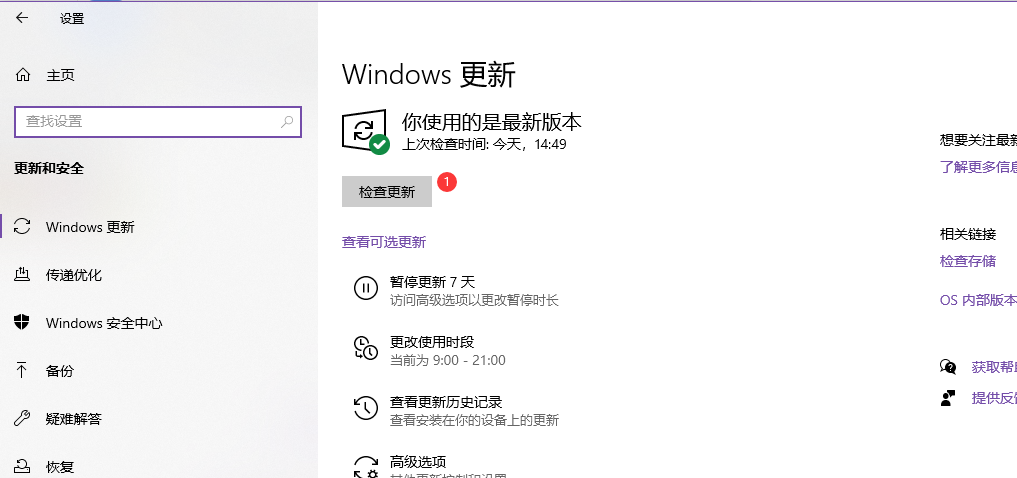Viewport: 1017px width, 478px height.
Task: Open the OS 内部版本 link
Action: coord(978,300)
